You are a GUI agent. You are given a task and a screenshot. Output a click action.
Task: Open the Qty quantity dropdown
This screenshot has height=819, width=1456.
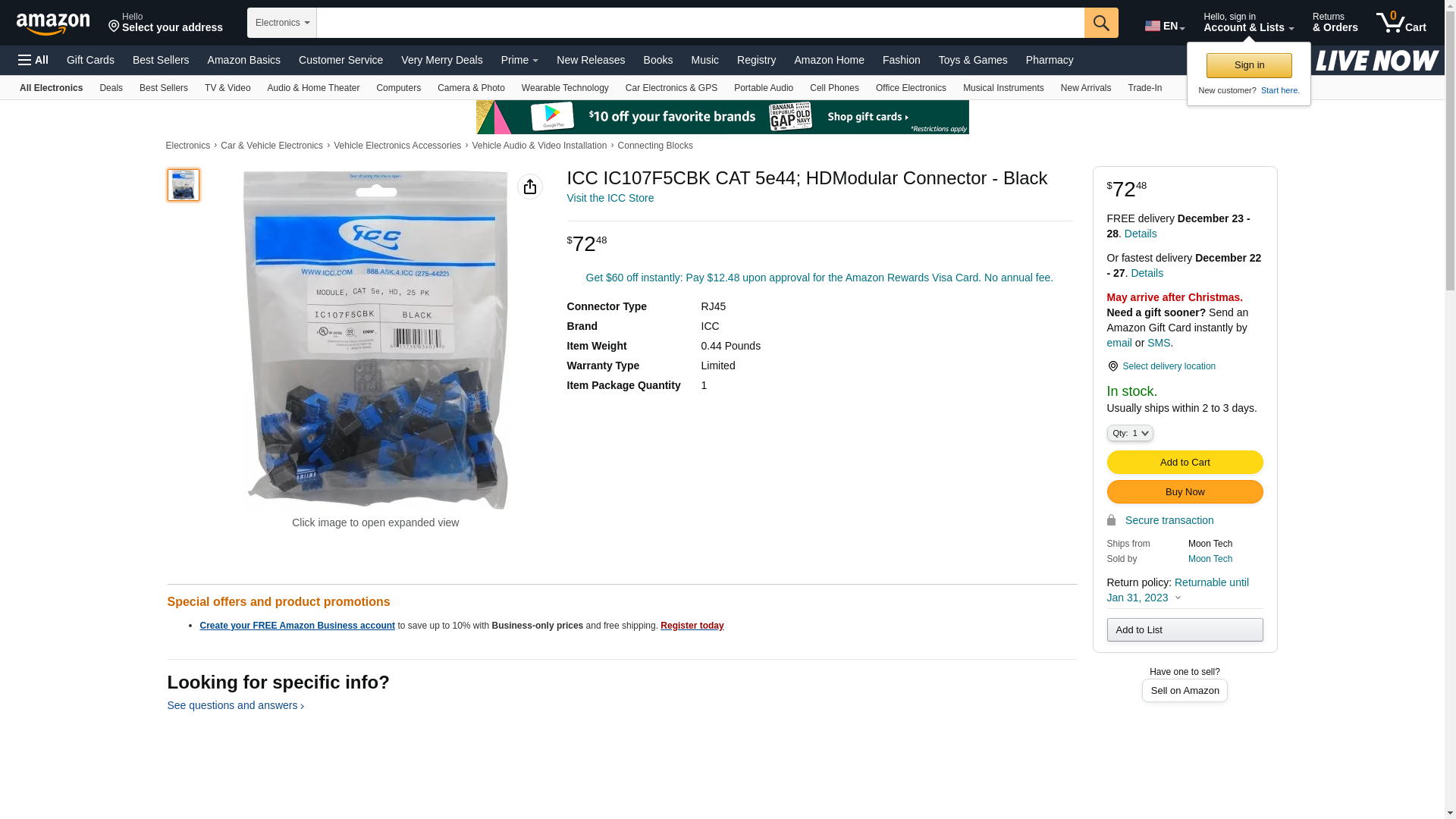(1130, 433)
